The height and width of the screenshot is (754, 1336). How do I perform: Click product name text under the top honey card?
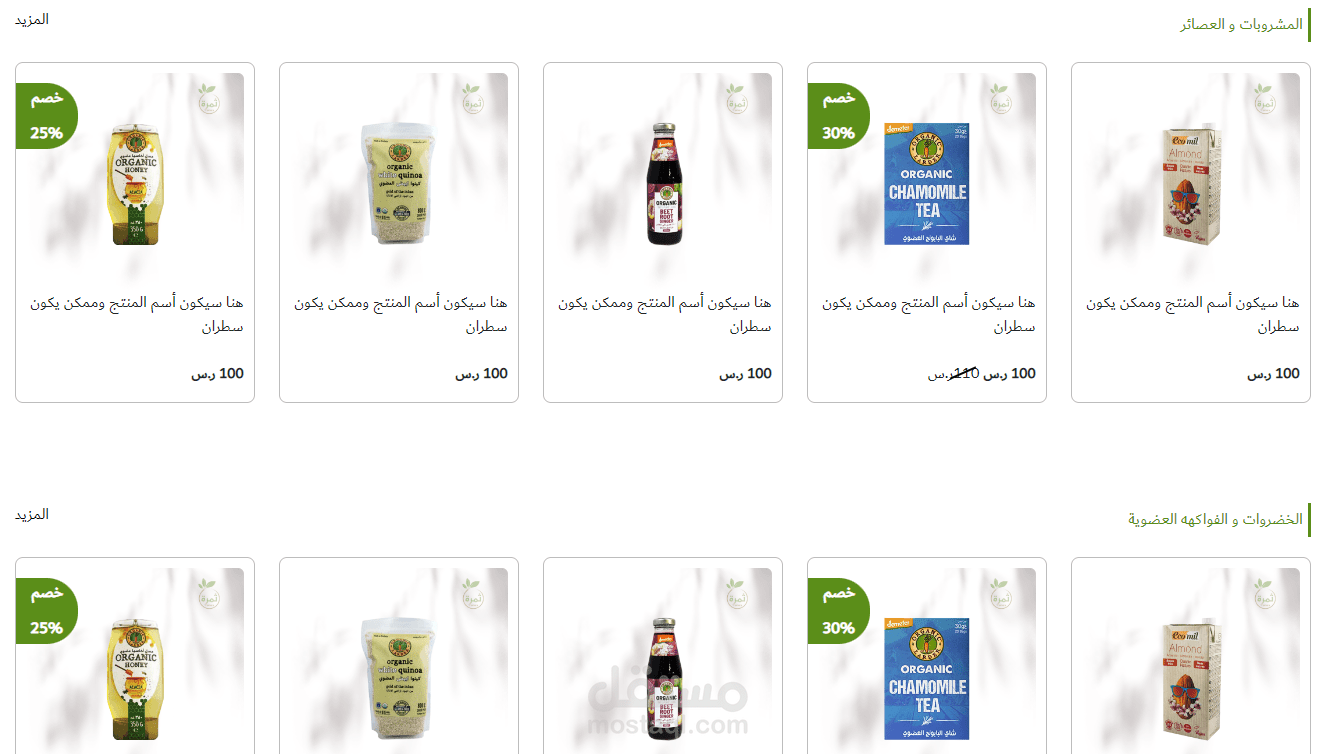137,314
